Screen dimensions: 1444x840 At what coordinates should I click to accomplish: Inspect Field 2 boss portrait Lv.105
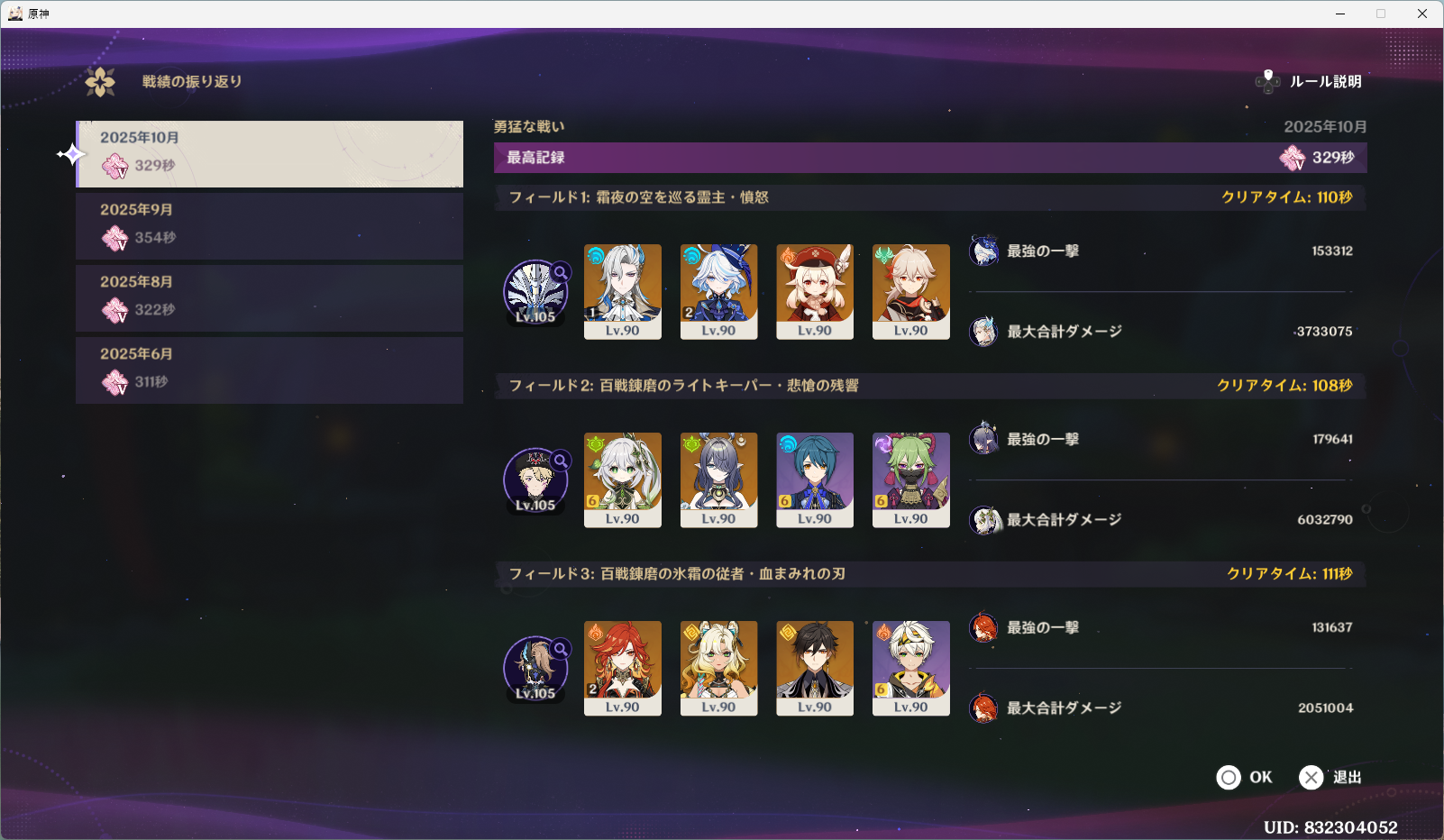pyautogui.click(x=535, y=480)
